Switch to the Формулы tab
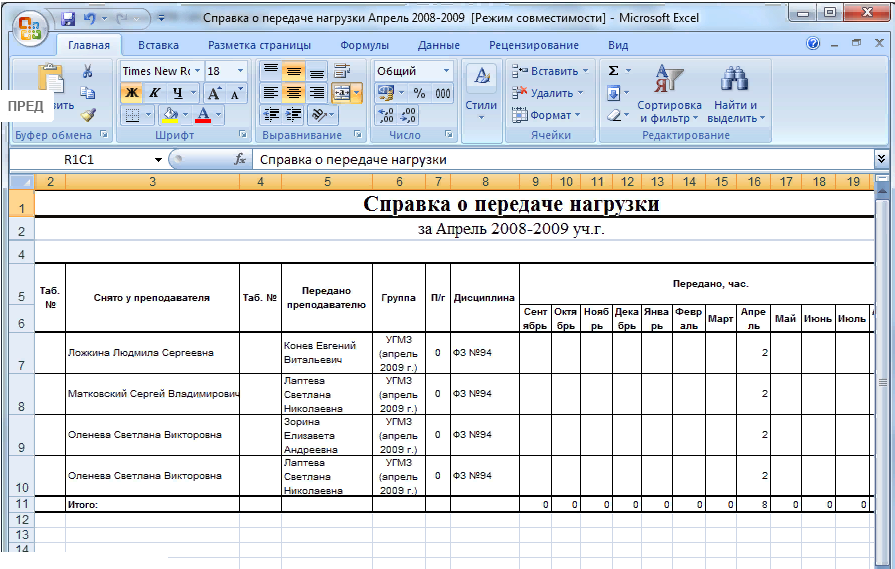The height and width of the screenshot is (569, 895). click(x=364, y=45)
